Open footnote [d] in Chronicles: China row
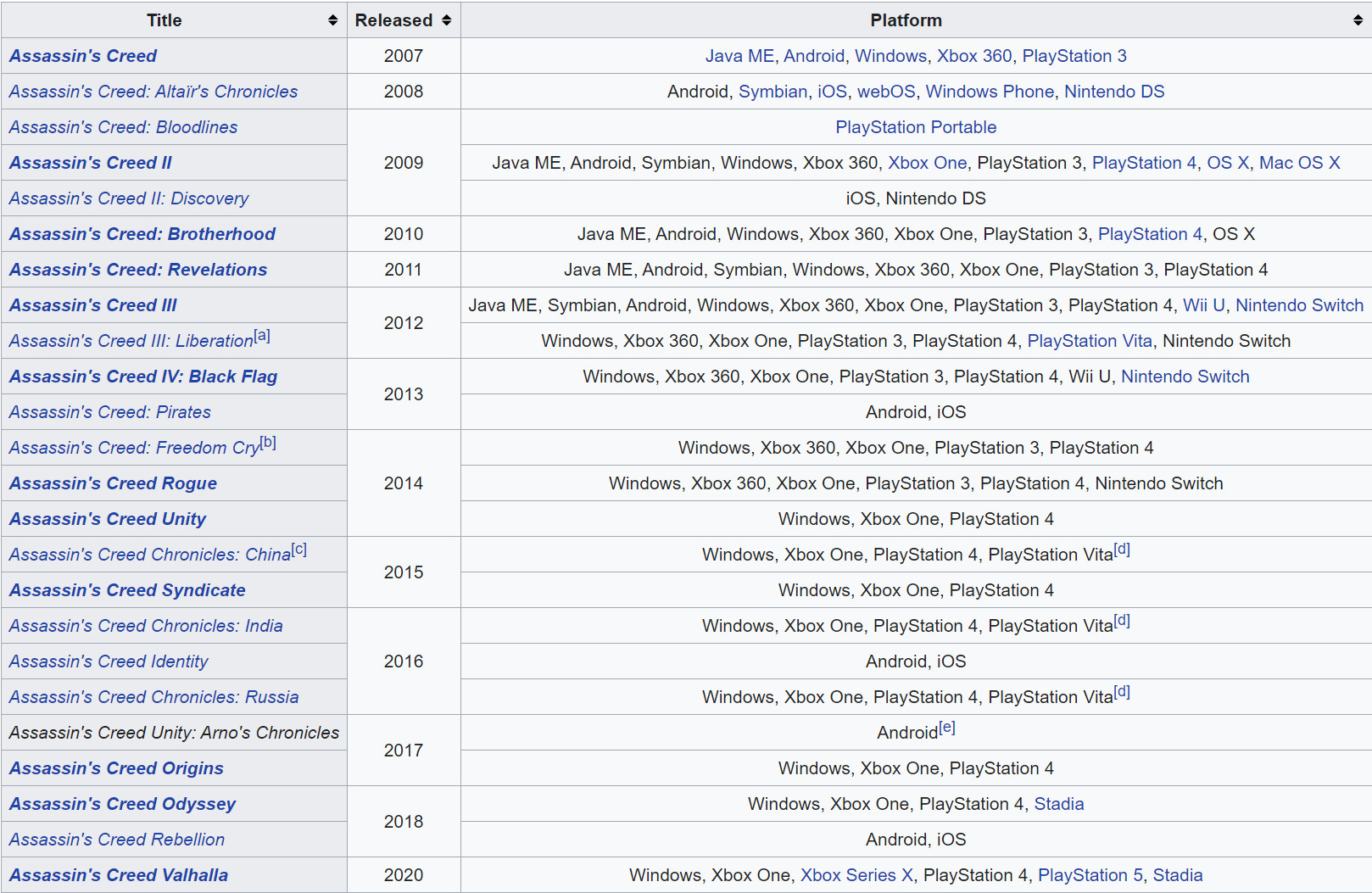 tap(1122, 549)
